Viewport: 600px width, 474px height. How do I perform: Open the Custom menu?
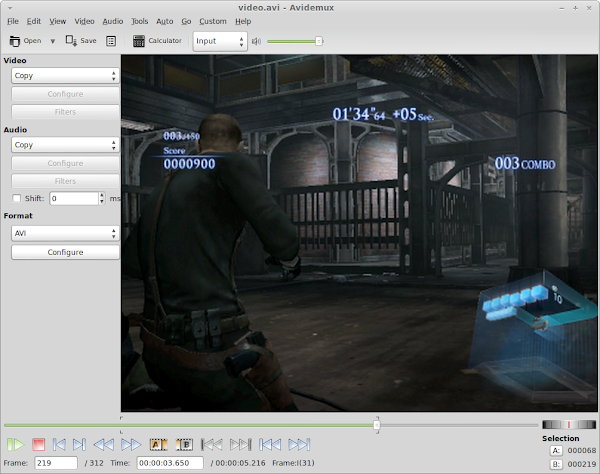pyautogui.click(x=213, y=21)
